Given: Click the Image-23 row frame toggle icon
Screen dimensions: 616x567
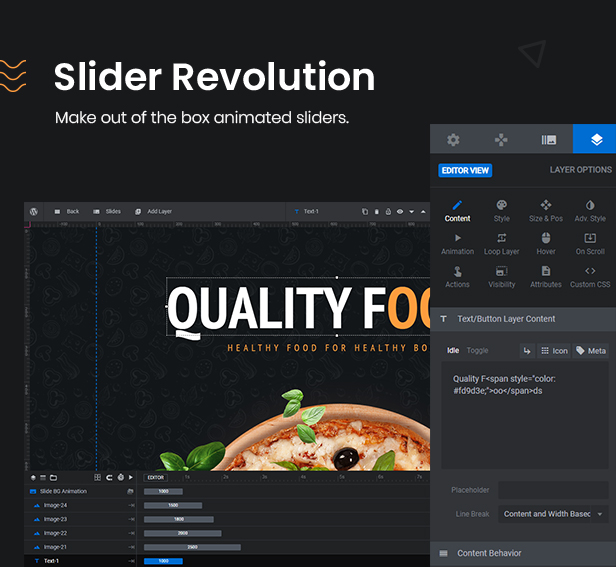Looking at the screenshot, I should click(131, 519).
